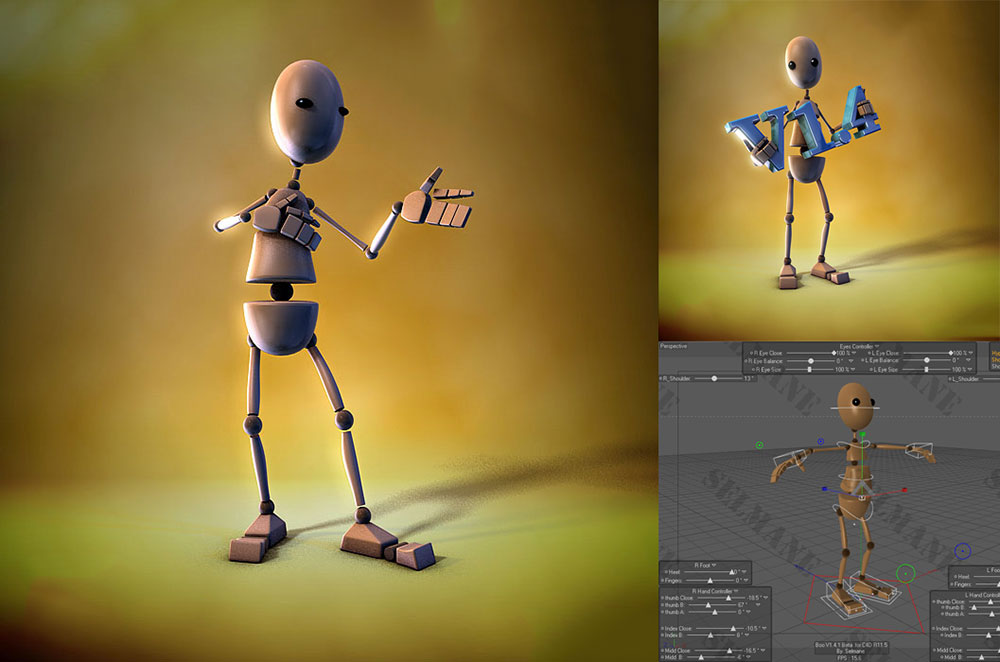Collapse the Eyes Controller panel via its chevron
The height and width of the screenshot is (662, 1000).
click(874, 345)
